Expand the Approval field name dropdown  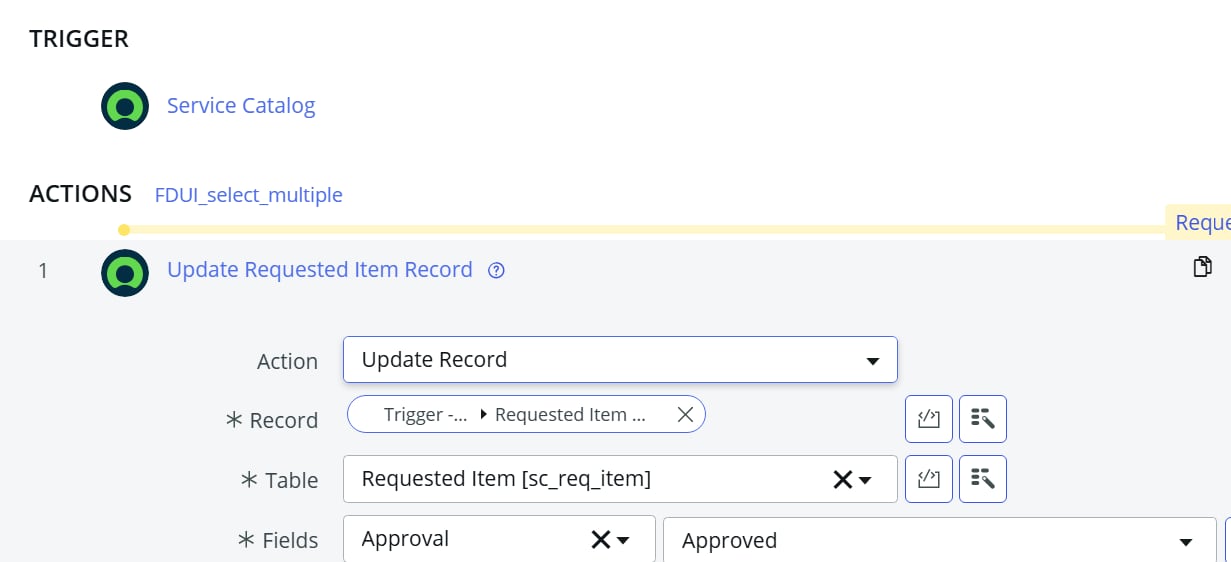tap(623, 540)
